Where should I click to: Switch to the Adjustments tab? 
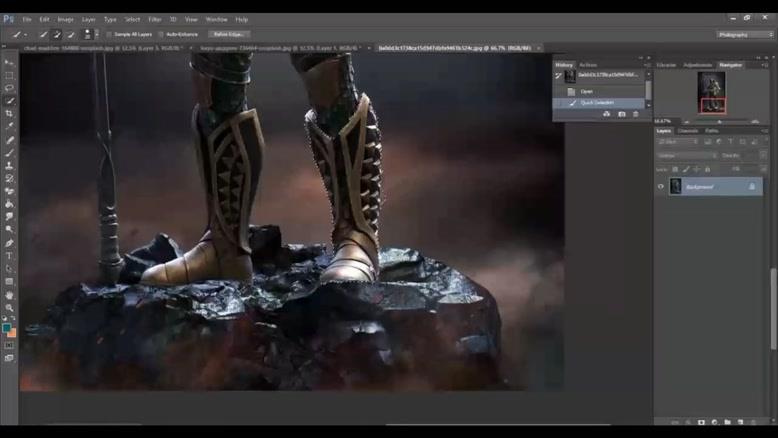pos(698,65)
